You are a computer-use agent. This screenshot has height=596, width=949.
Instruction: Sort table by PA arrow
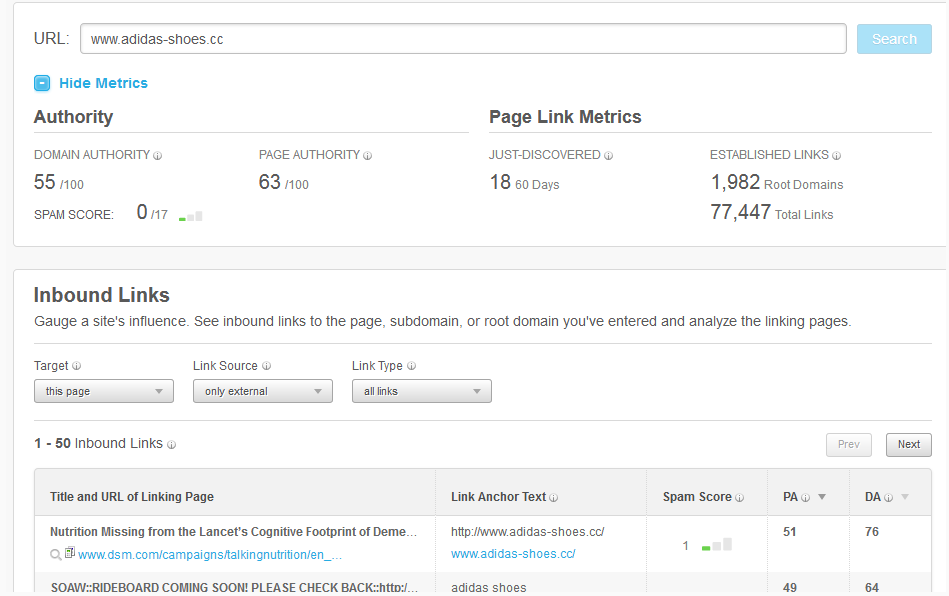pyautogui.click(x=822, y=497)
